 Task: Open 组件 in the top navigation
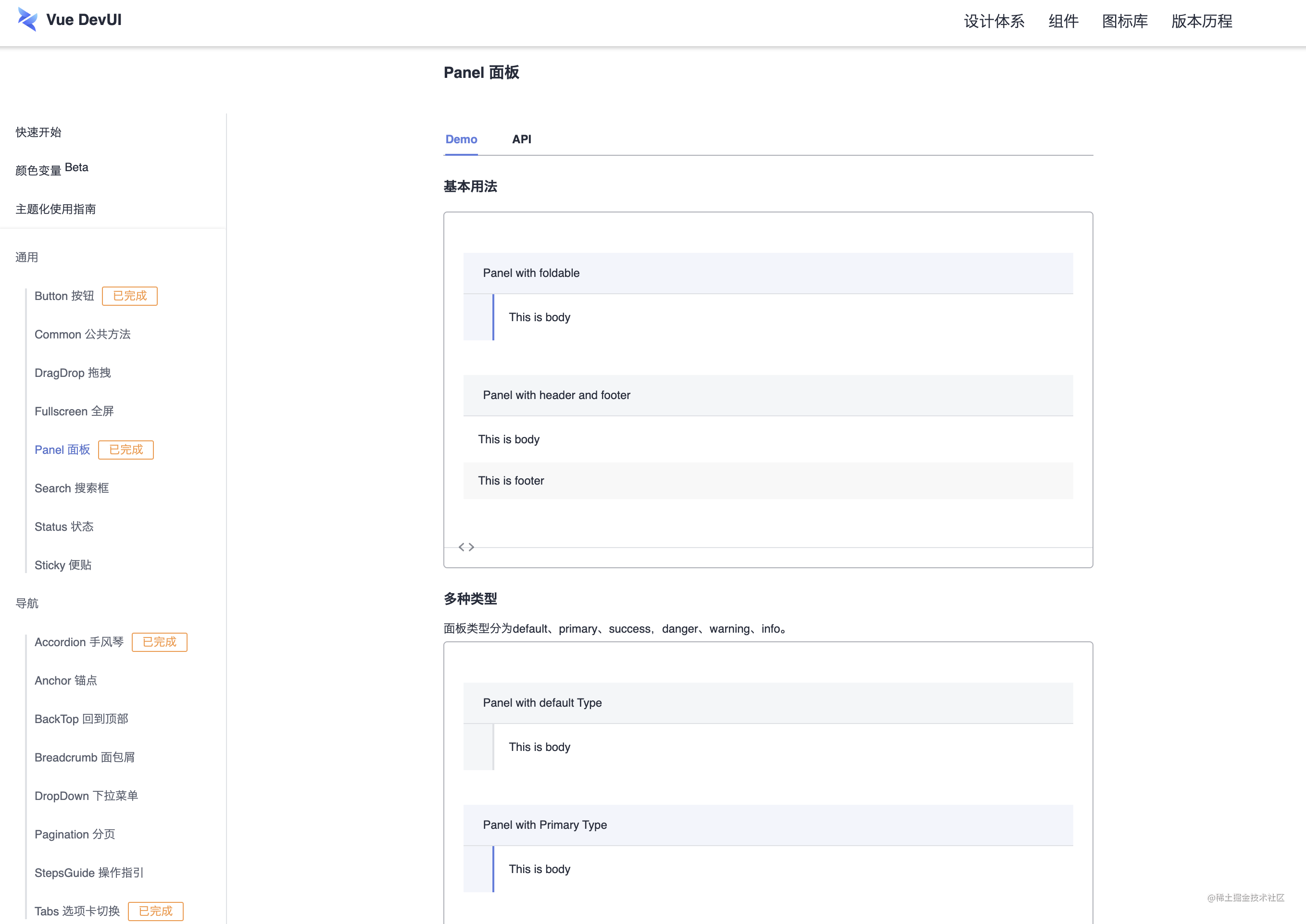click(x=1064, y=22)
